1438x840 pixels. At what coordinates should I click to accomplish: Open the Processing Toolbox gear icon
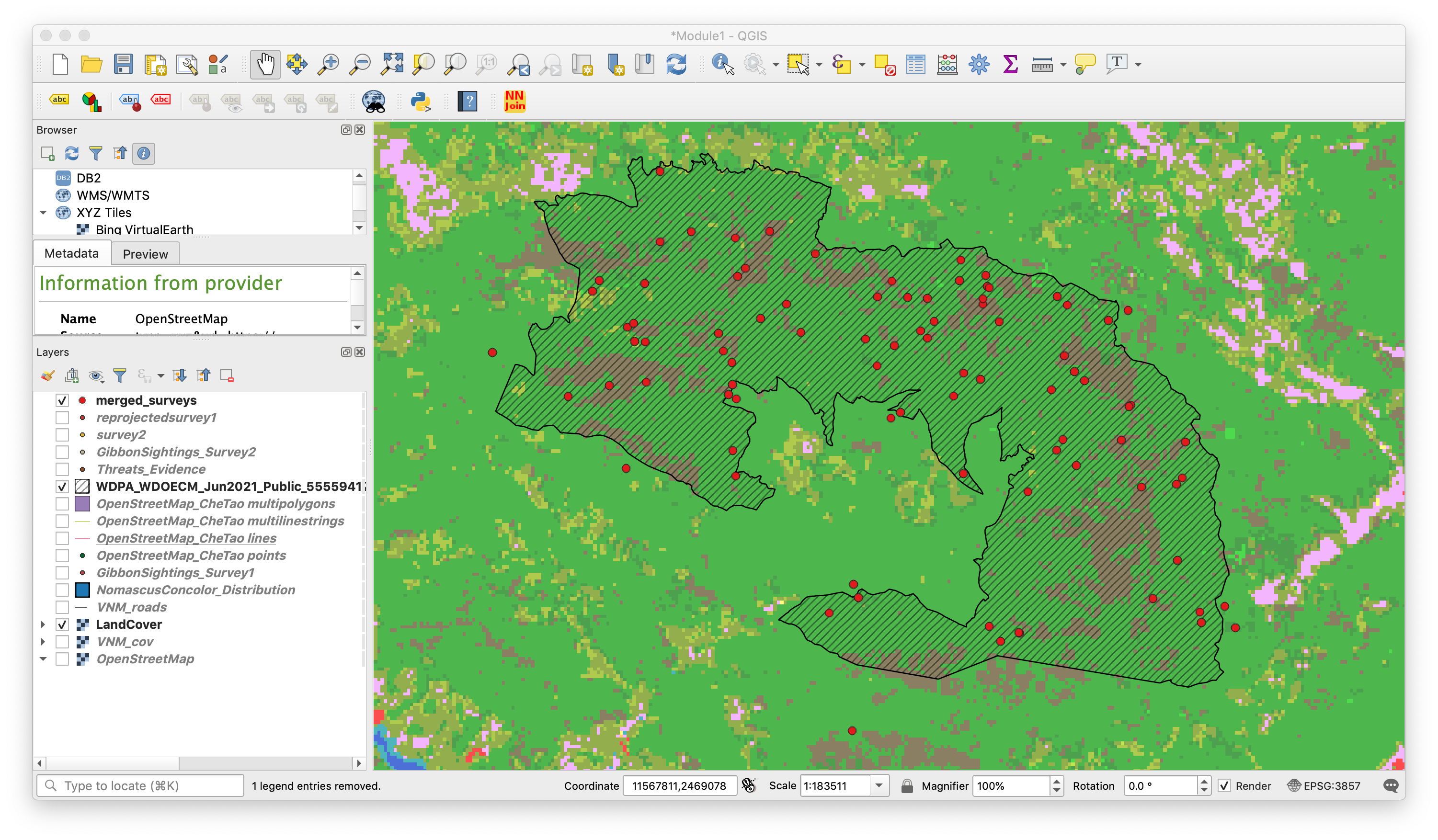point(979,64)
